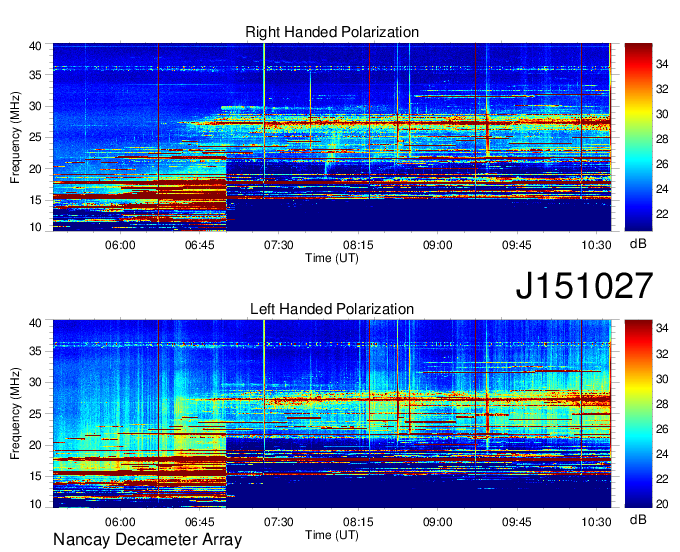Click the 40 MHz tick label of the top plot
Image resolution: width=680 pixels, height=552 pixels.
[36, 46]
